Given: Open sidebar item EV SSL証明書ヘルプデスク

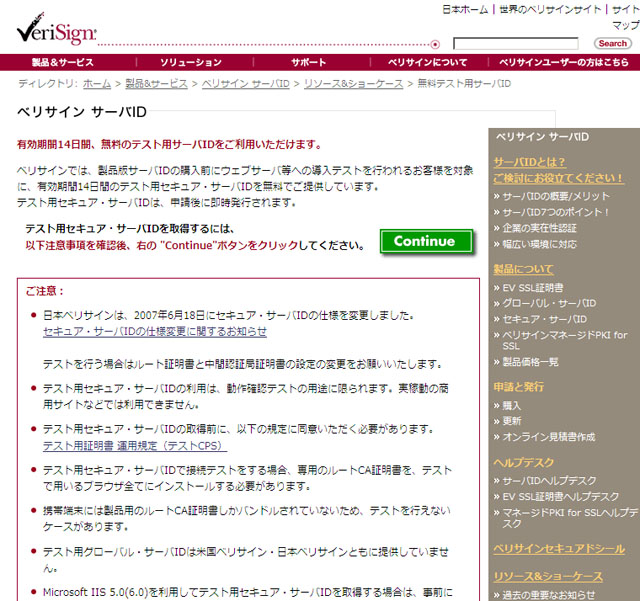Looking at the screenshot, I should [560, 496].
